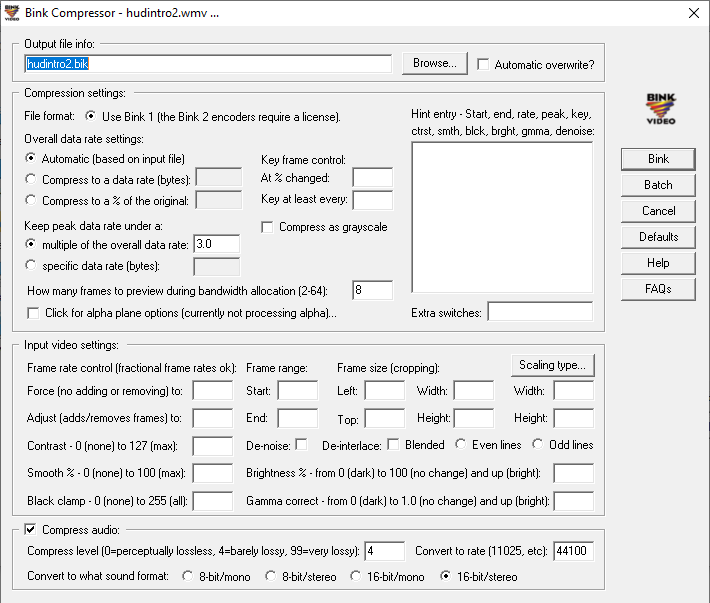Click the Extra switches input field
Screen dimensions: 710x603
point(539,313)
